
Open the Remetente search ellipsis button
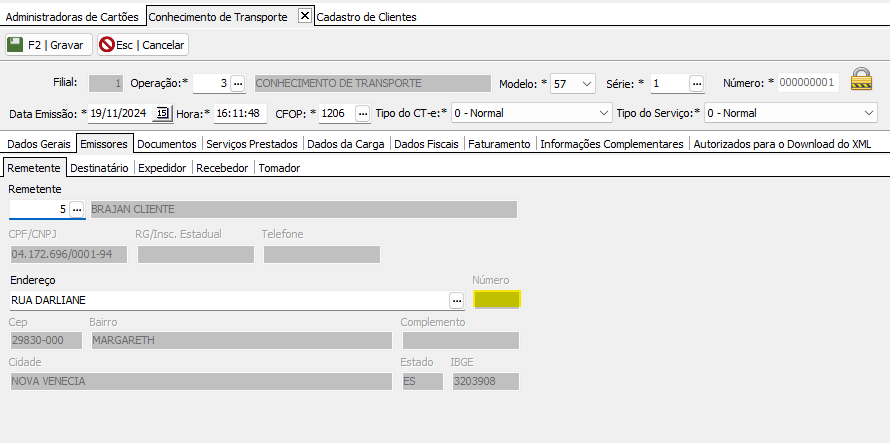pos(77,209)
